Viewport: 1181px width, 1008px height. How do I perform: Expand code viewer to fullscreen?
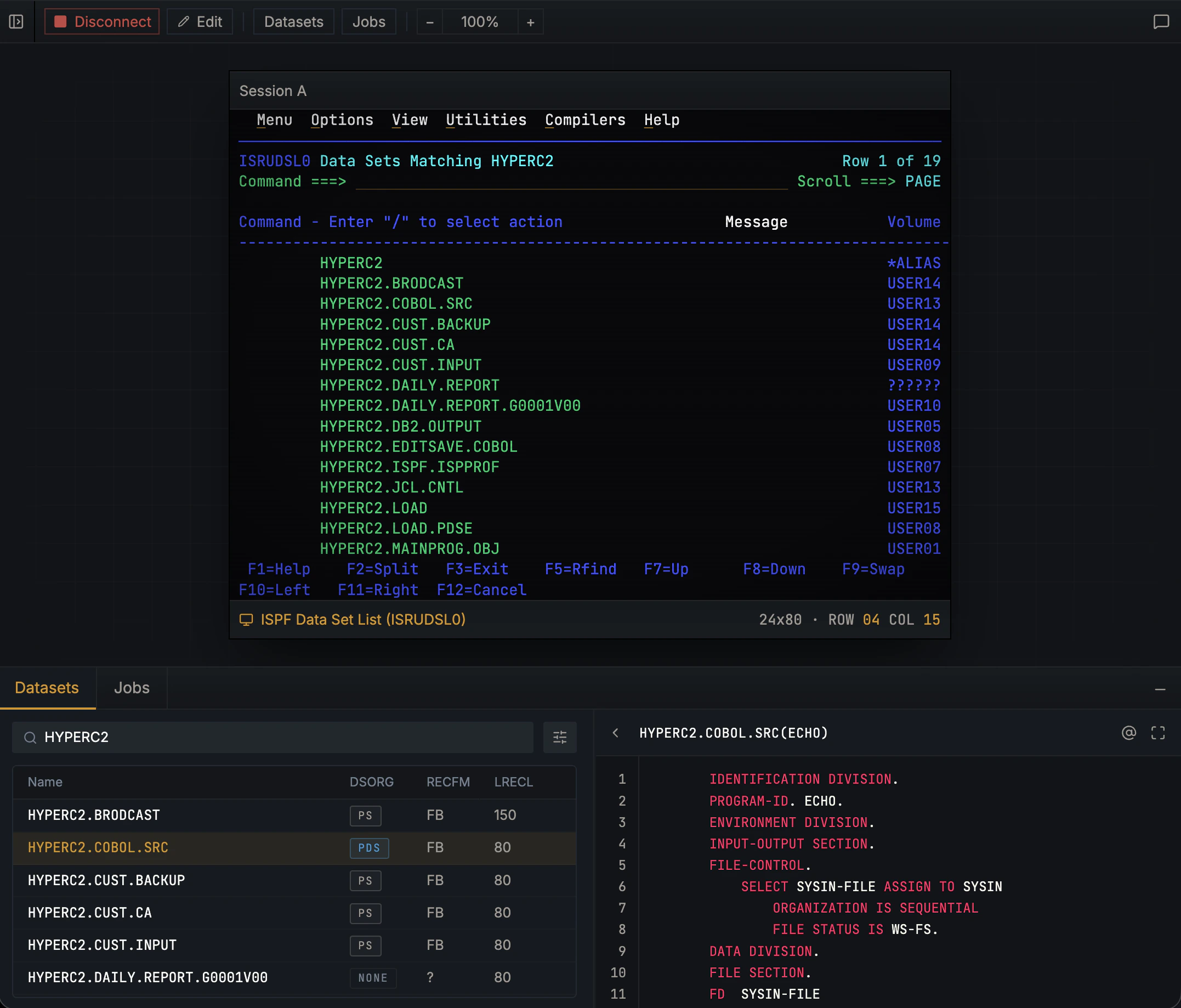click(x=1158, y=733)
